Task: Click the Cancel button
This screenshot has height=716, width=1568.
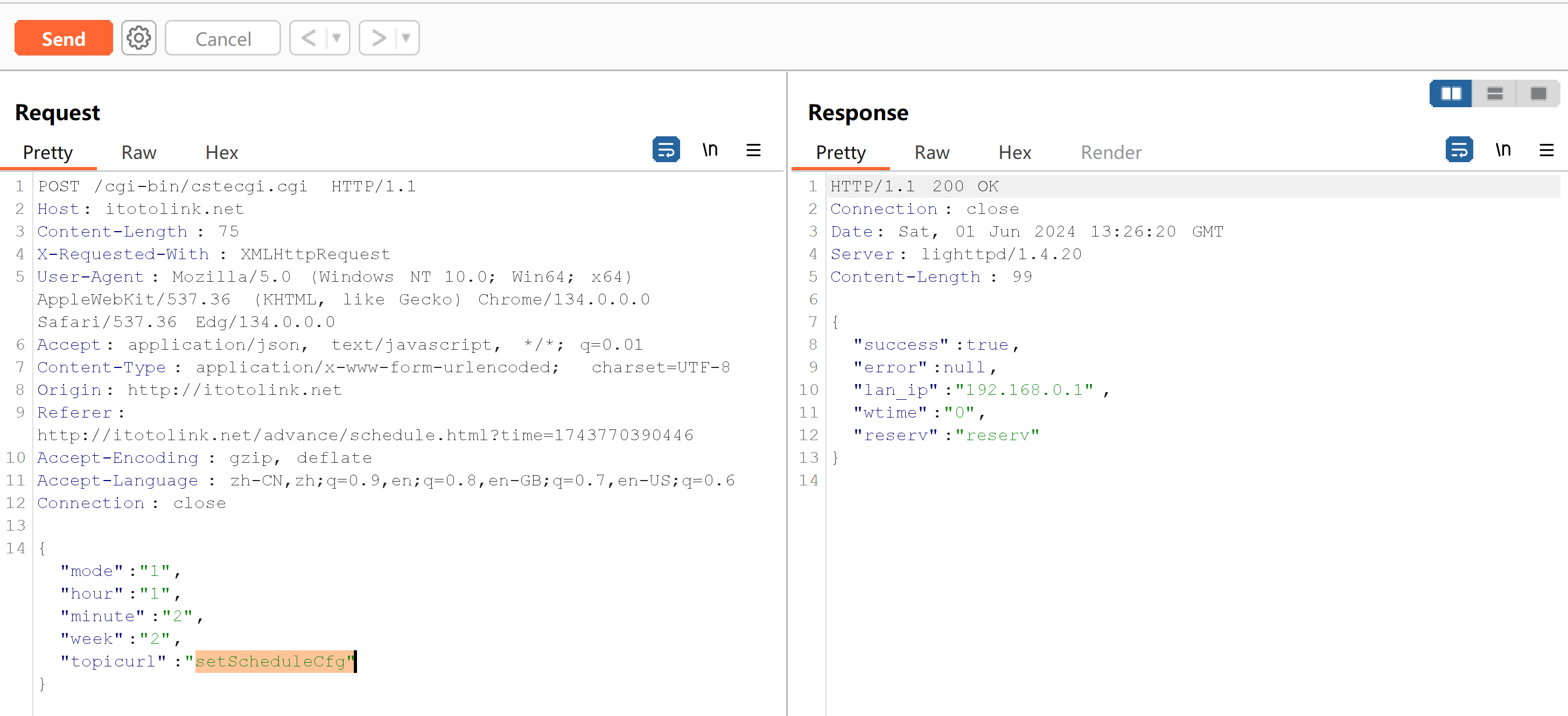Action: click(x=223, y=38)
